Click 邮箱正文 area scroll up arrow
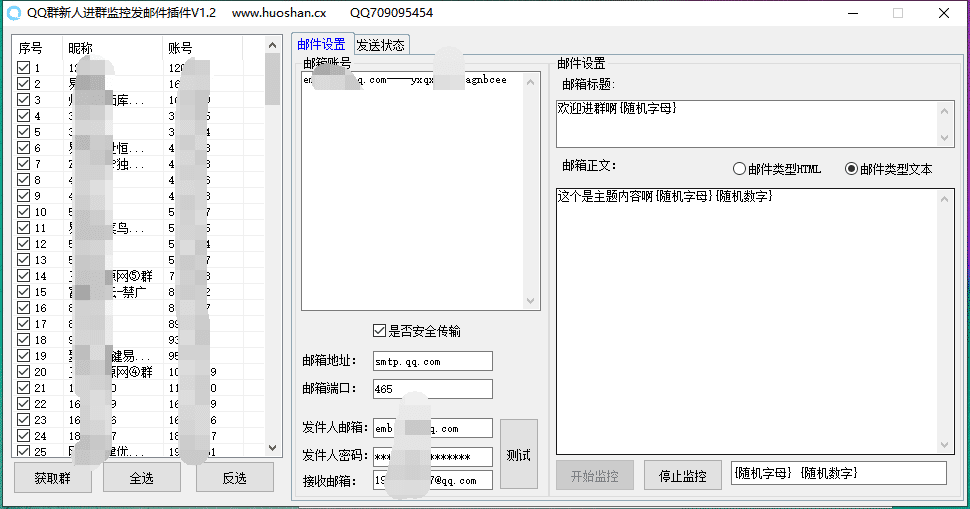970x509 pixels. click(944, 199)
